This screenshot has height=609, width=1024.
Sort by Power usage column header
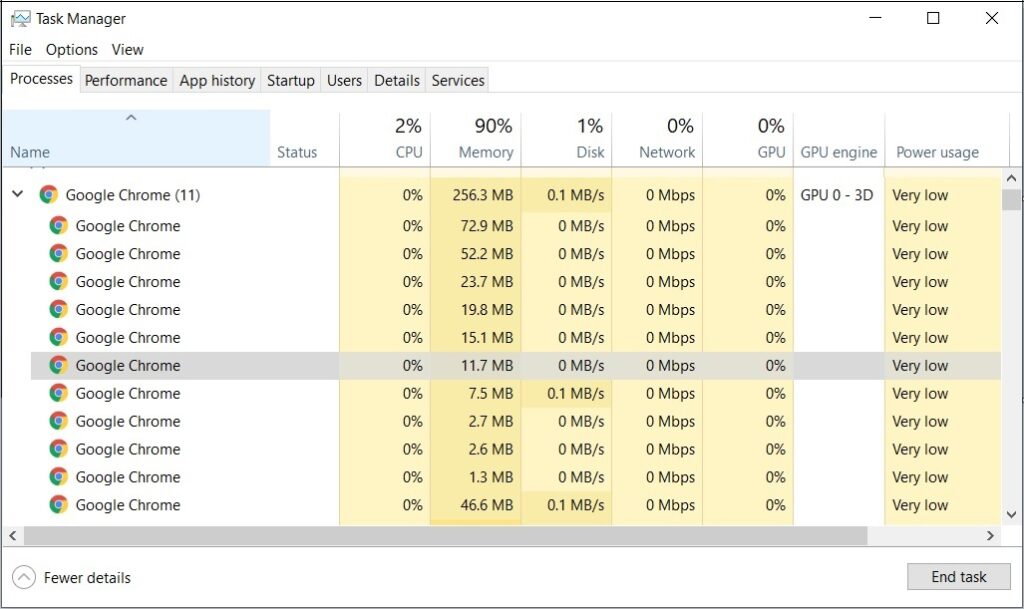[947, 138]
